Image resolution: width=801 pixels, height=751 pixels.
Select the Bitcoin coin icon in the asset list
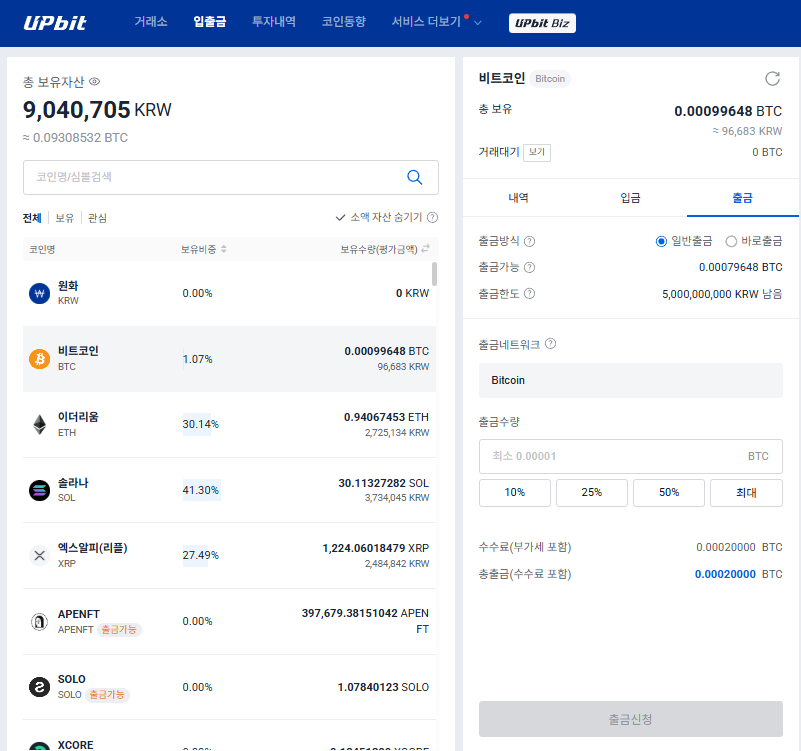[x=38, y=360]
